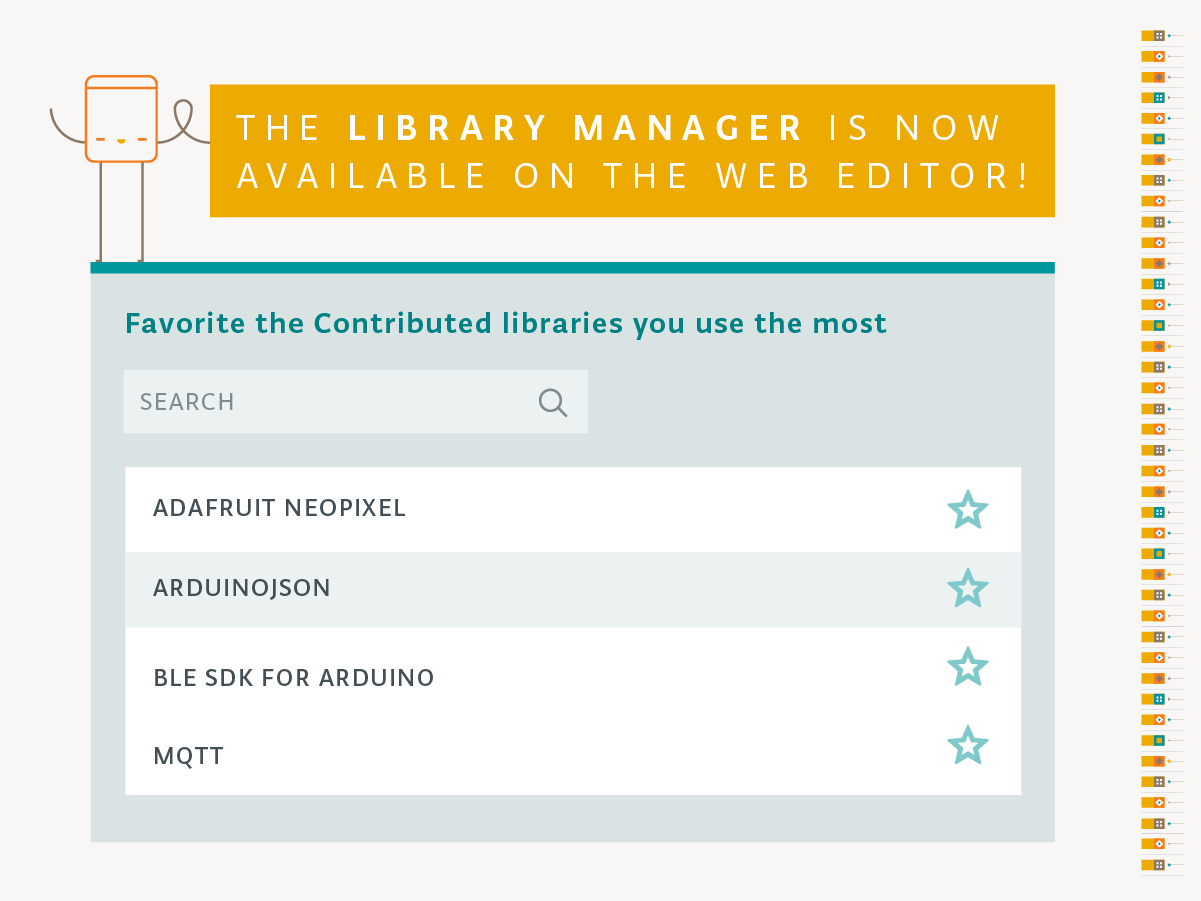
Task: Mark MQTT as favorite with its star
Action: tap(967, 746)
